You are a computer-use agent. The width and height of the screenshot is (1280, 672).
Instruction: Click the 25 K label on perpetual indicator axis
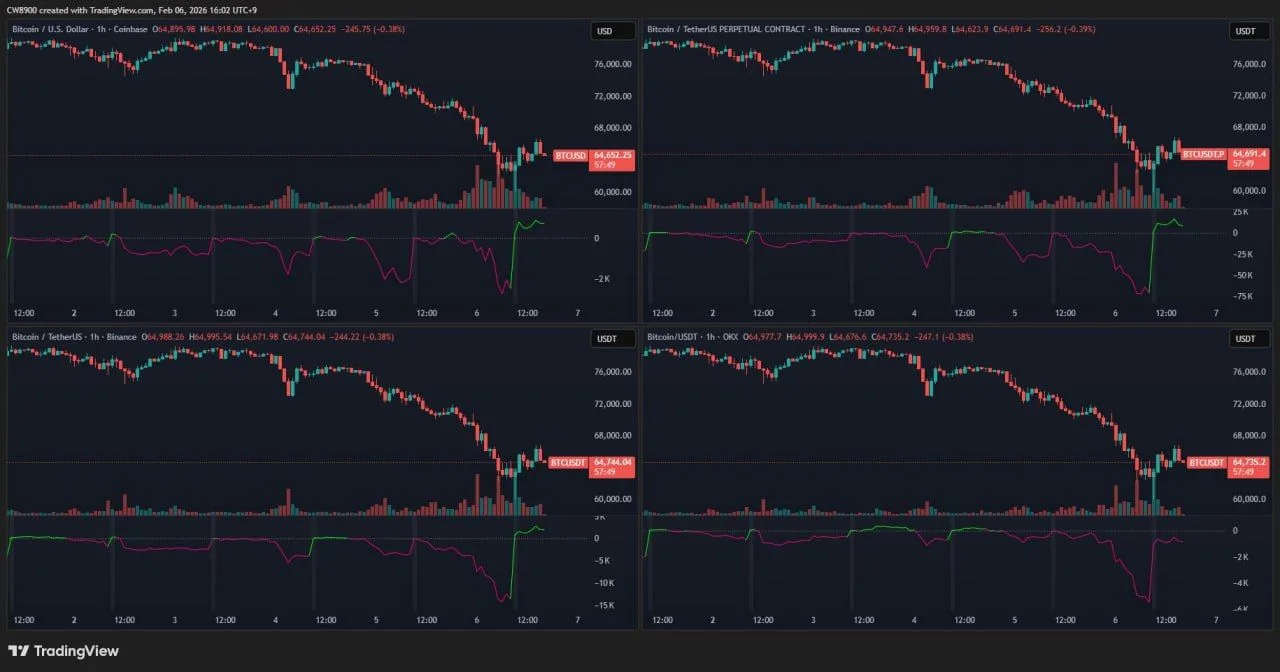click(x=1240, y=212)
